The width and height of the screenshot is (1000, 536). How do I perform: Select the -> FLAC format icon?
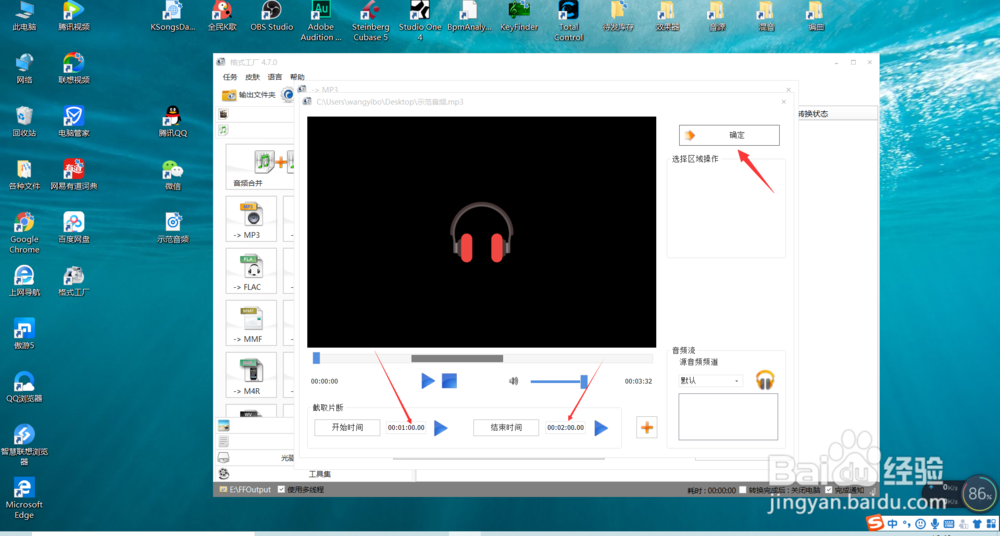point(251,271)
